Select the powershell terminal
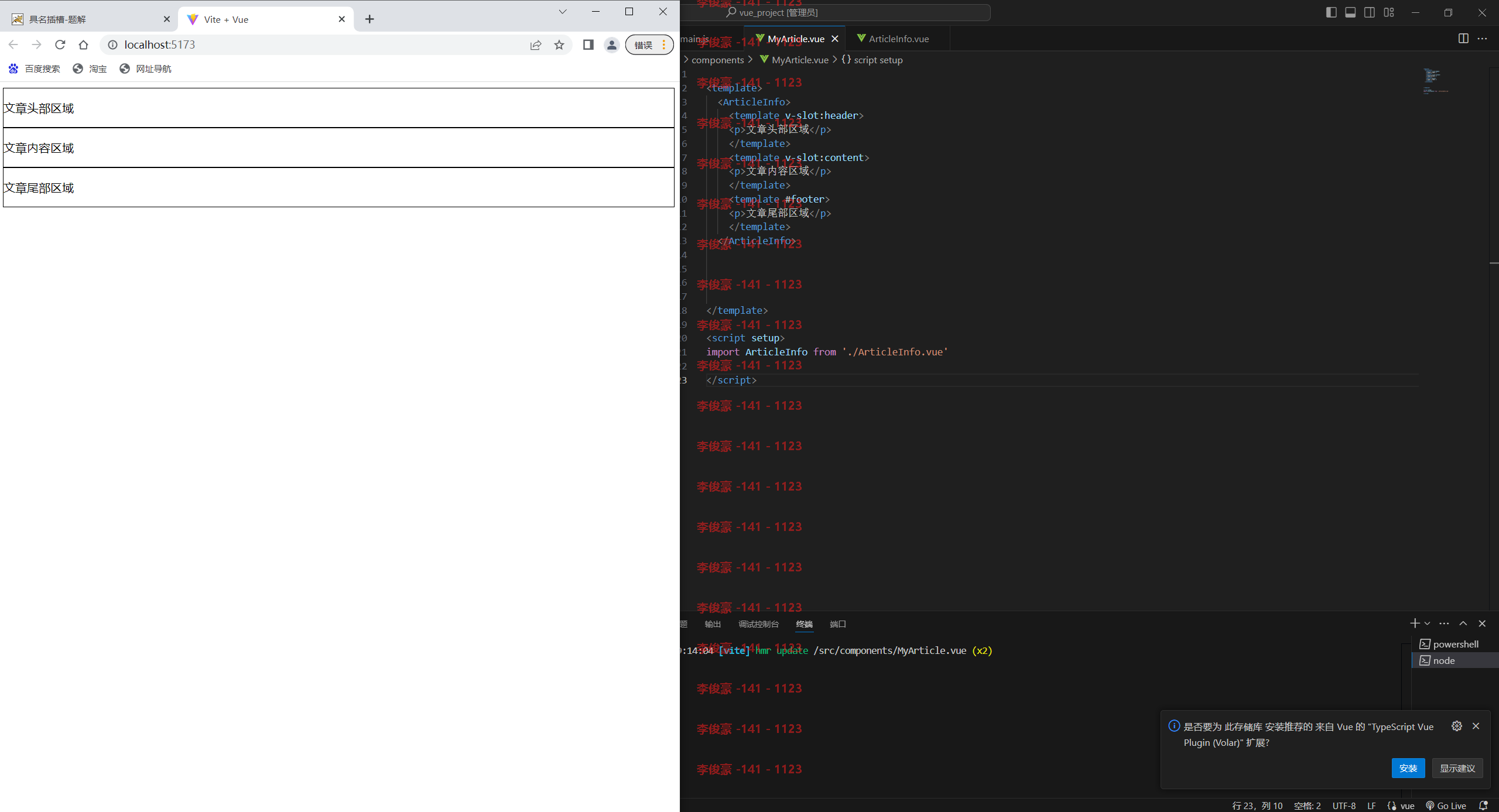This screenshot has width=1499, height=812. [x=1455, y=644]
